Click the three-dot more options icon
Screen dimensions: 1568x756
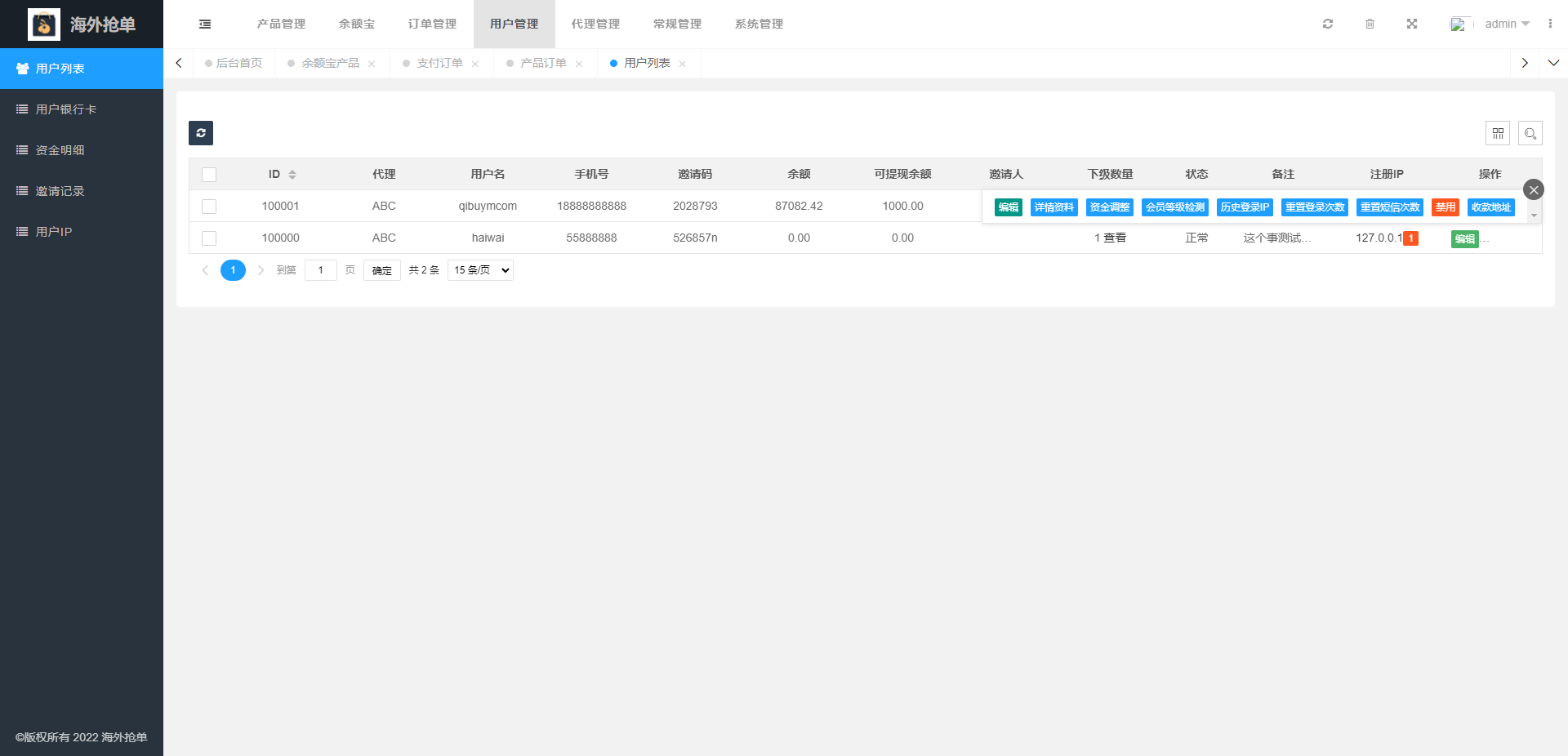1549,24
